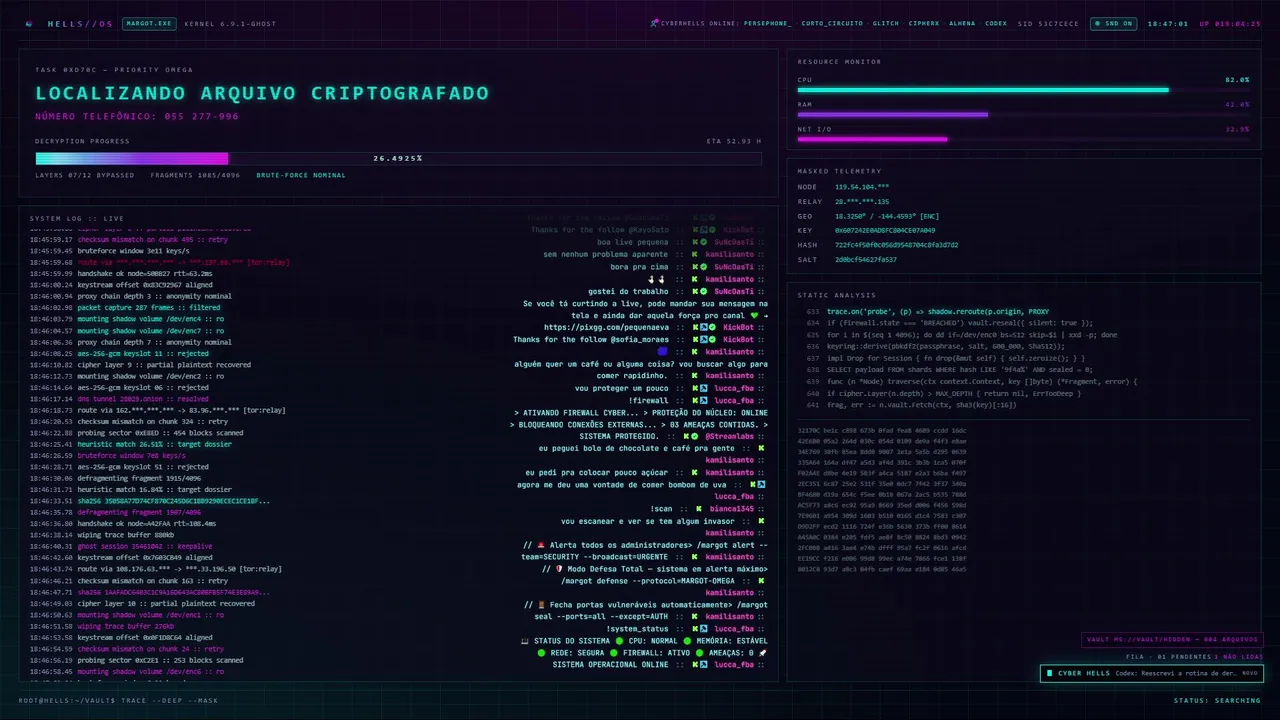Click hex dump row starting 32170C

[882, 430]
